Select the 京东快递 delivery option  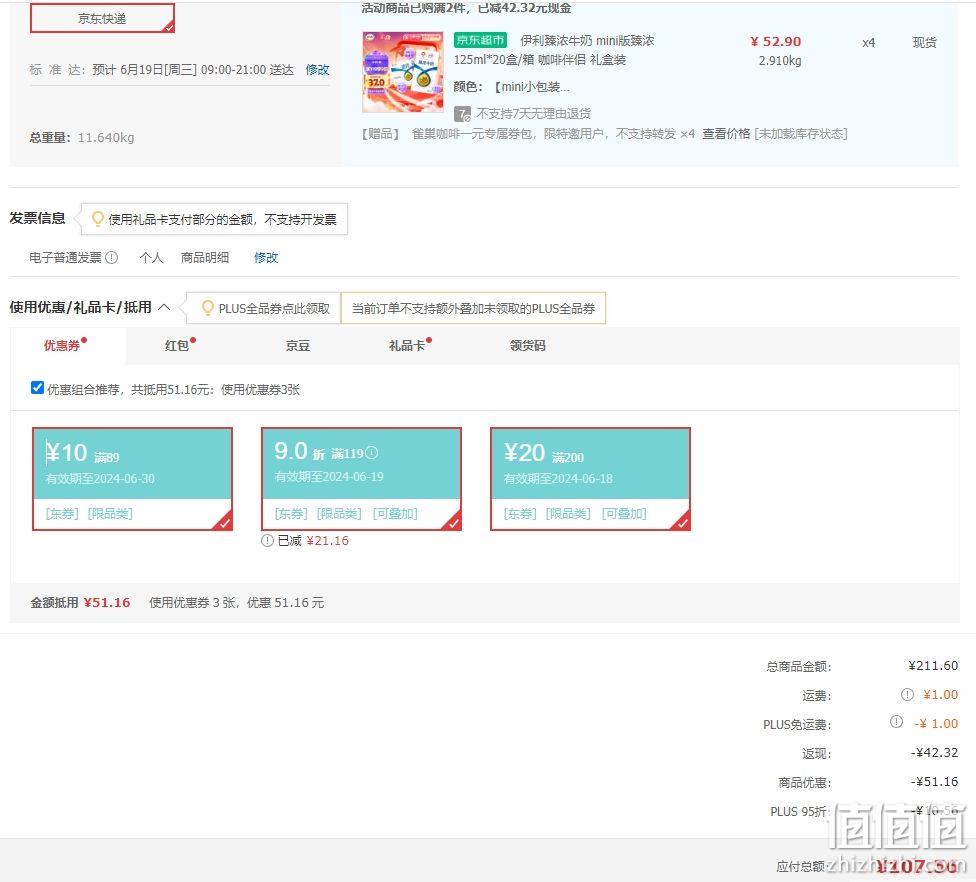click(x=103, y=18)
